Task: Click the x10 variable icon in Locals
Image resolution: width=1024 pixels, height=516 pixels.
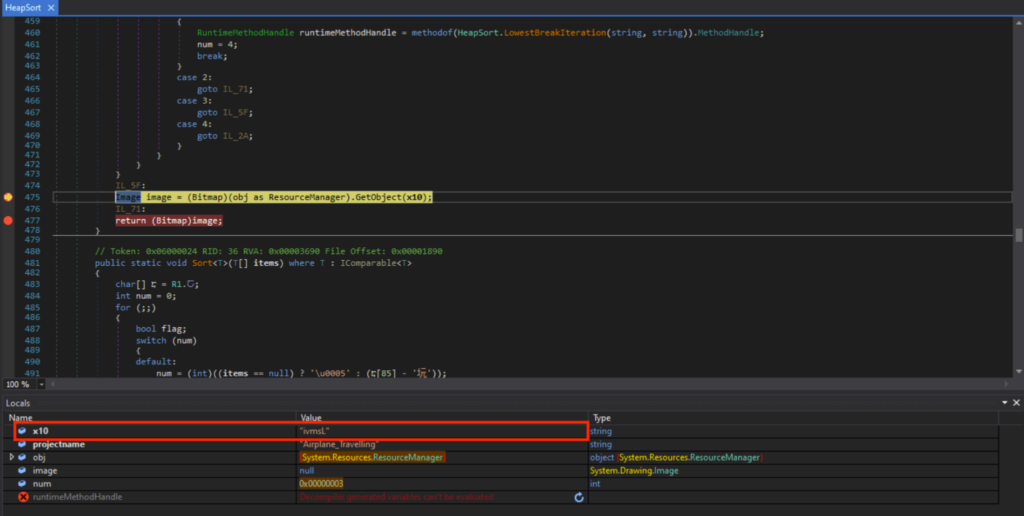Action: 22,431
